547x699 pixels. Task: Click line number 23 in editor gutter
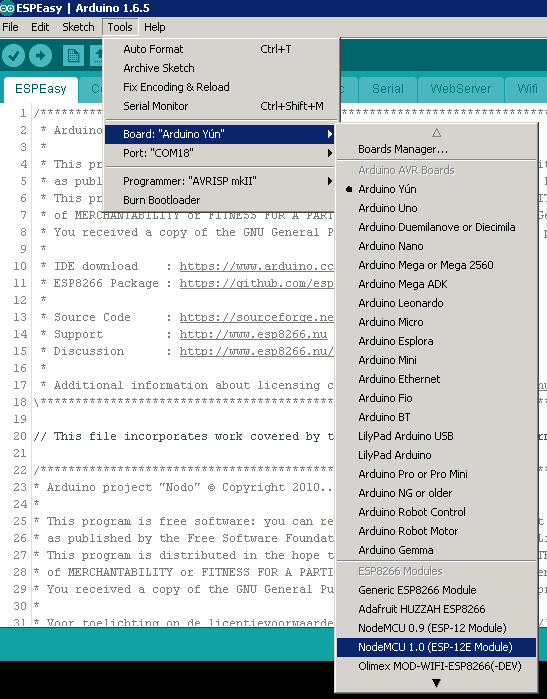click(x=20, y=487)
